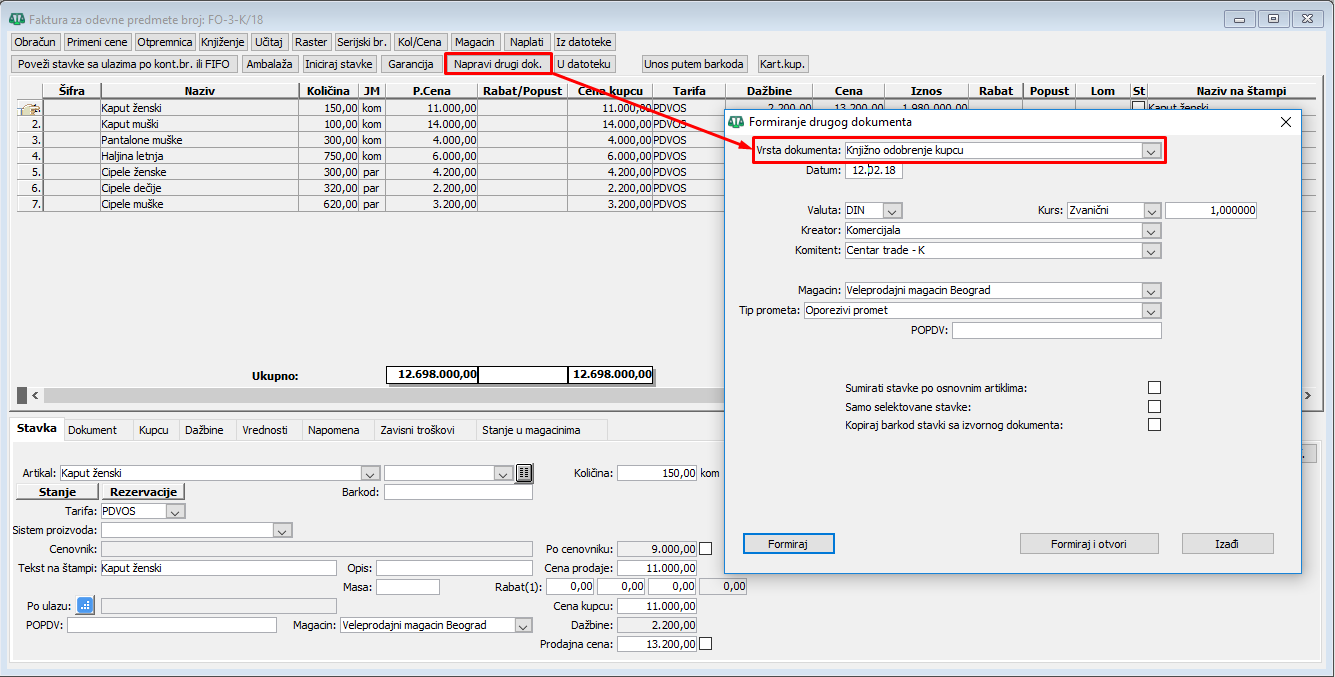This screenshot has height=677, width=1335.
Task: Click the Rezervacije button
Action: pyautogui.click(x=143, y=492)
